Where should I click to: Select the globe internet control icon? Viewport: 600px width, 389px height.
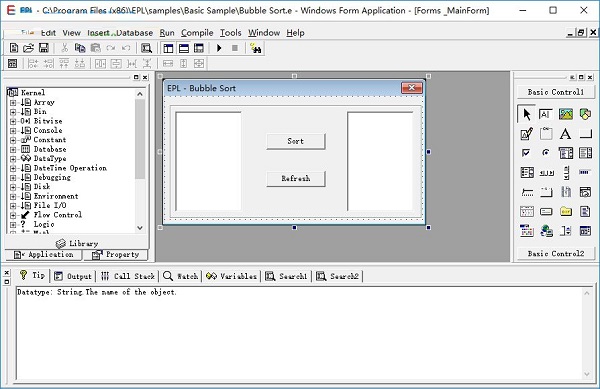coord(546,231)
